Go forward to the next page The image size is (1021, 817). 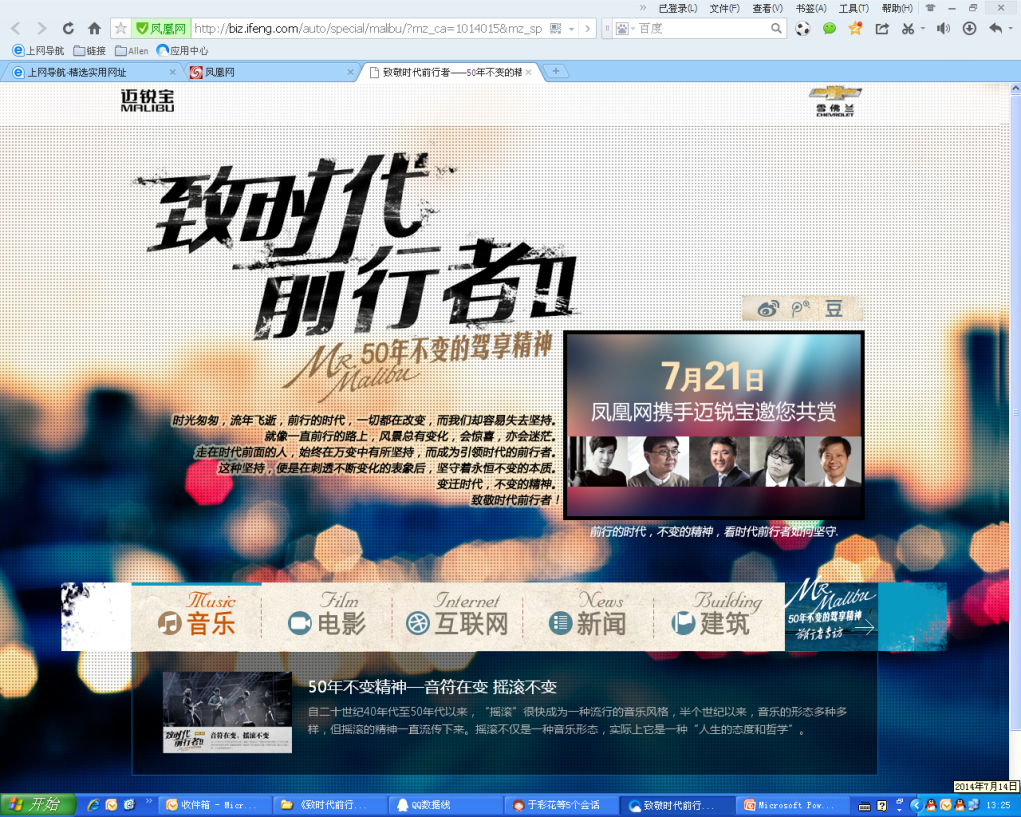click(x=42, y=29)
